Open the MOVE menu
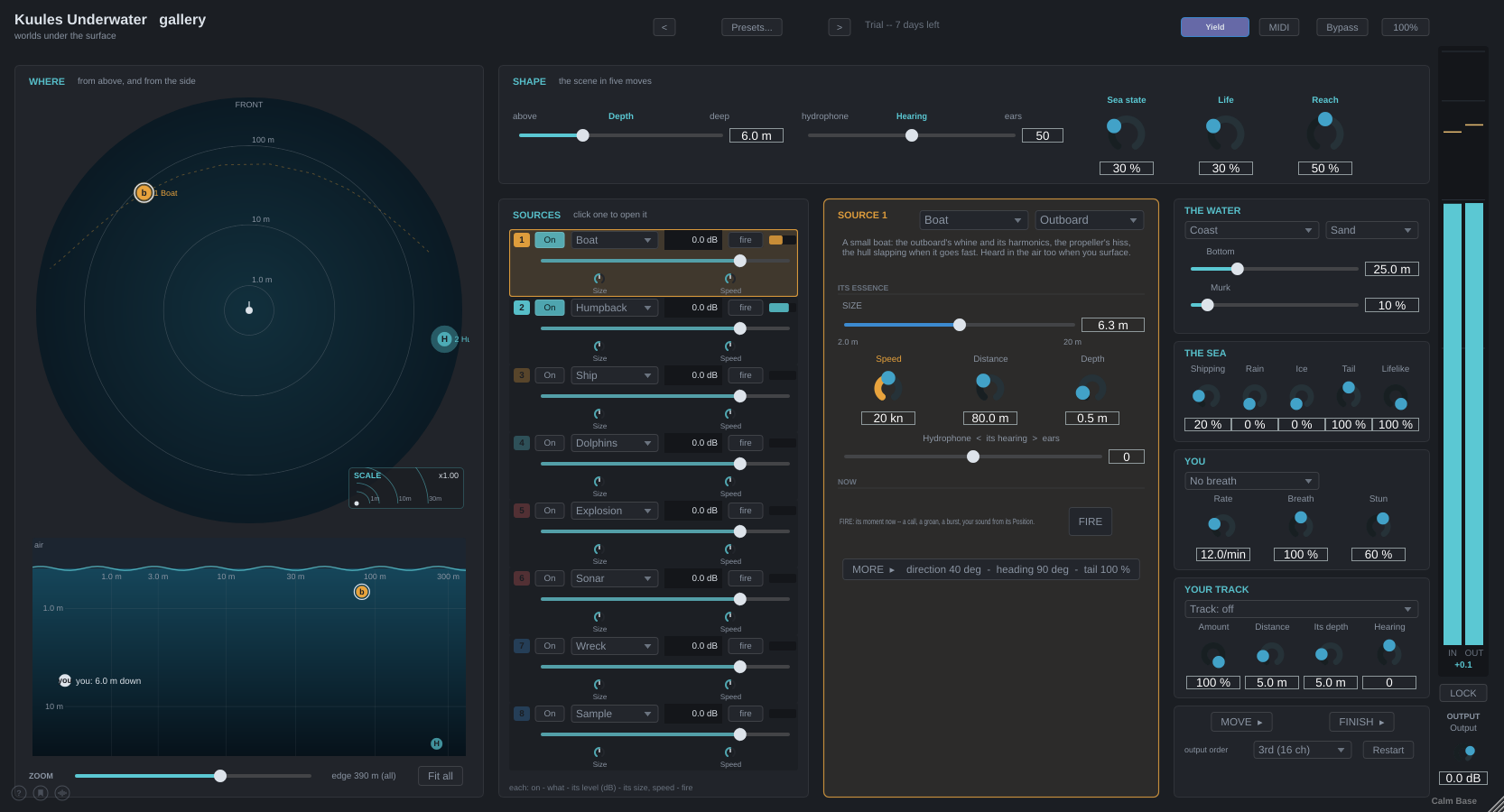Screen dimensions: 1504x812 (1241, 722)
